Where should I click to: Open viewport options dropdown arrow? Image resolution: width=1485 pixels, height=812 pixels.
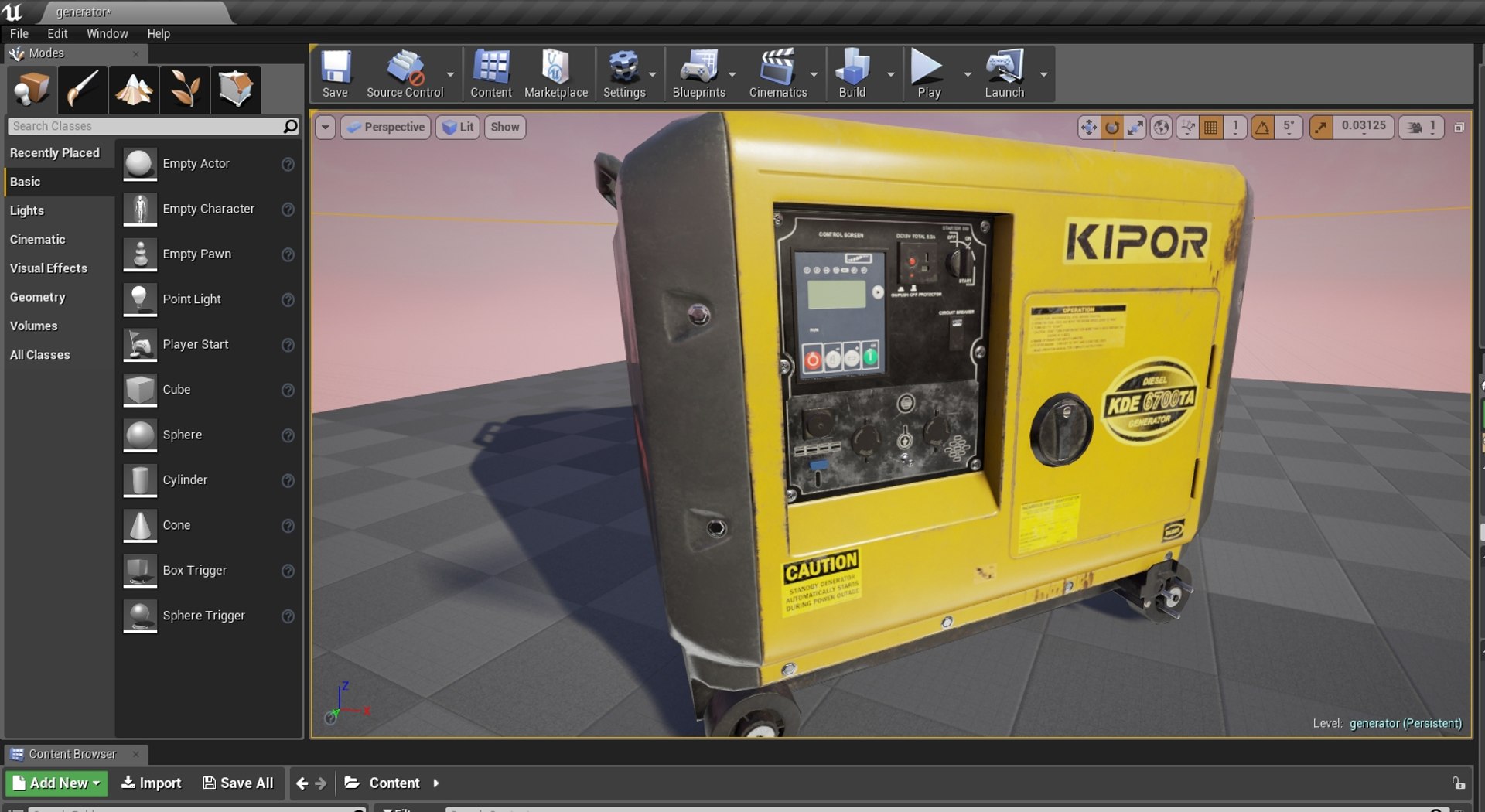pos(326,128)
